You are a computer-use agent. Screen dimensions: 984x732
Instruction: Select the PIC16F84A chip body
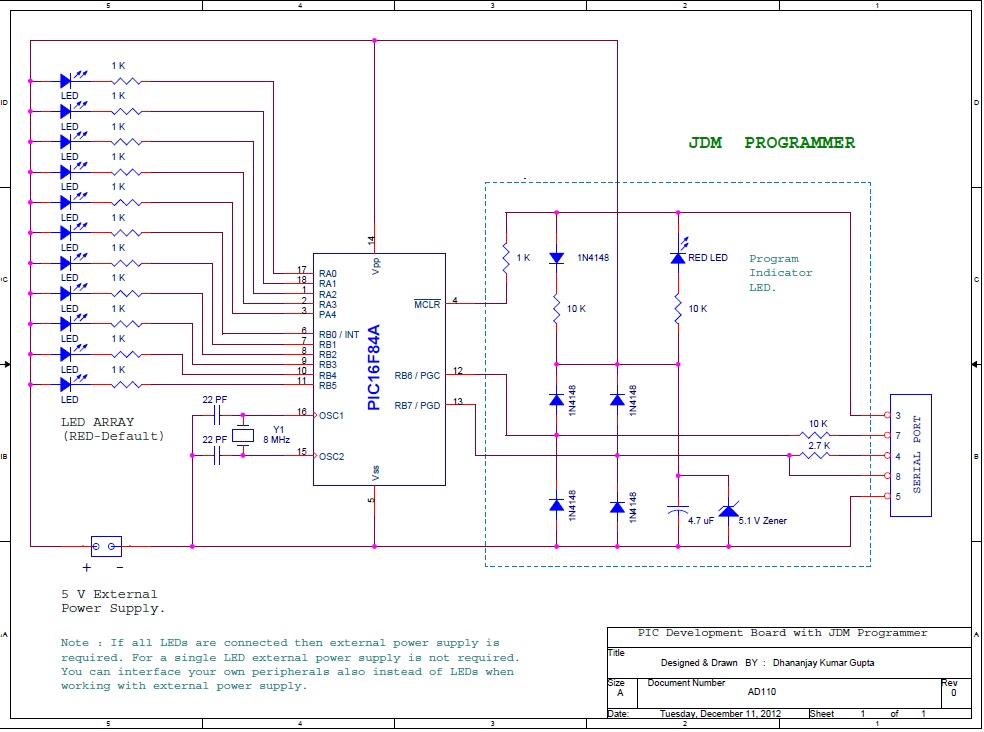379,369
